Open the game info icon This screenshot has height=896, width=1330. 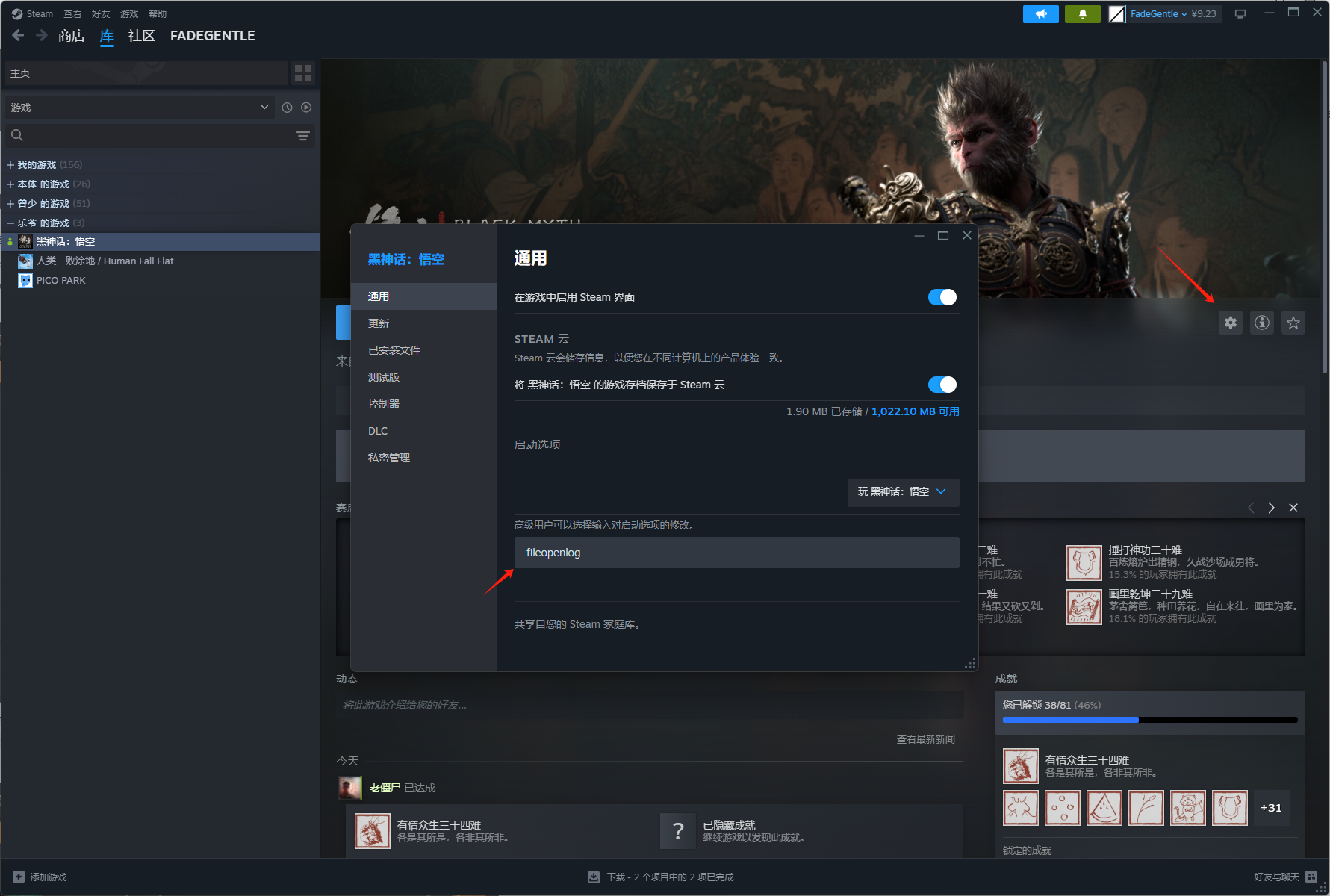[x=1262, y=323]
